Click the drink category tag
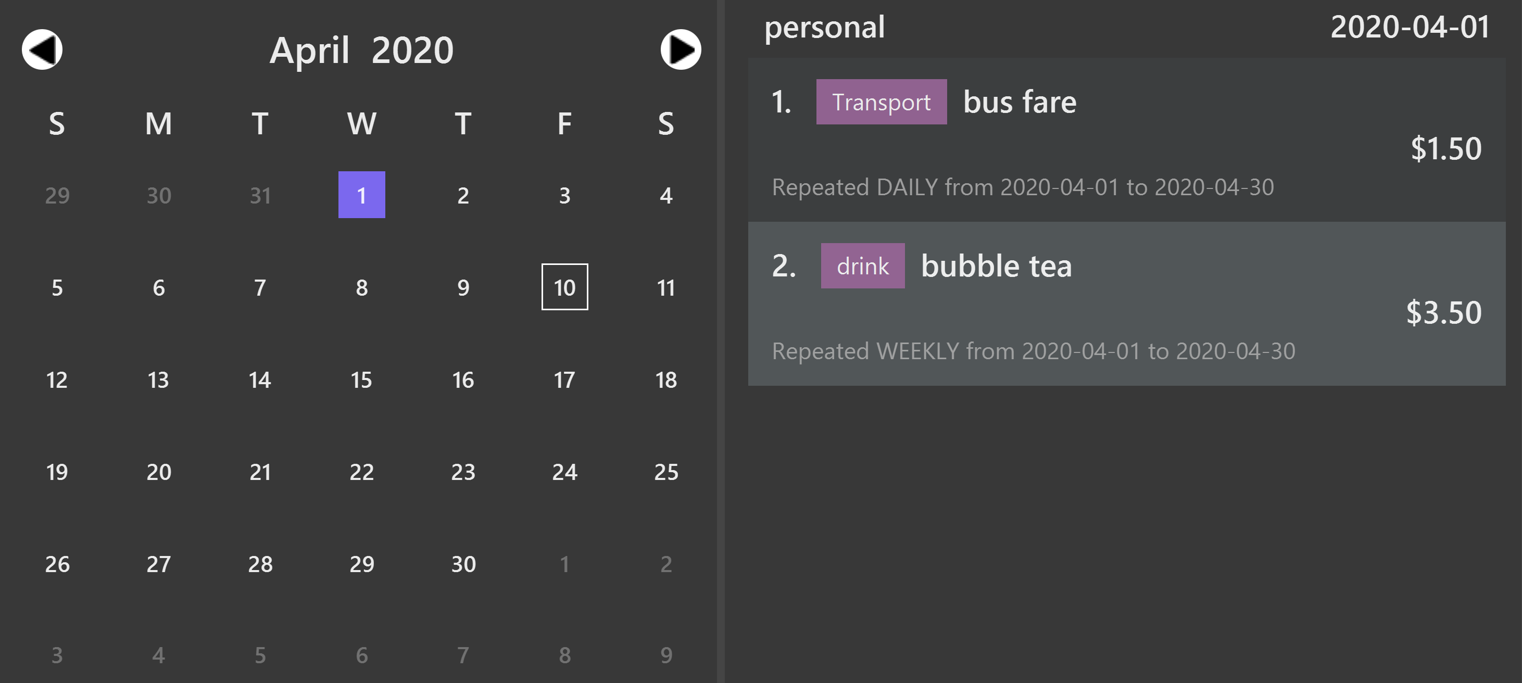The width and height of the screenshot is (1522, 683). coord(862,266)
